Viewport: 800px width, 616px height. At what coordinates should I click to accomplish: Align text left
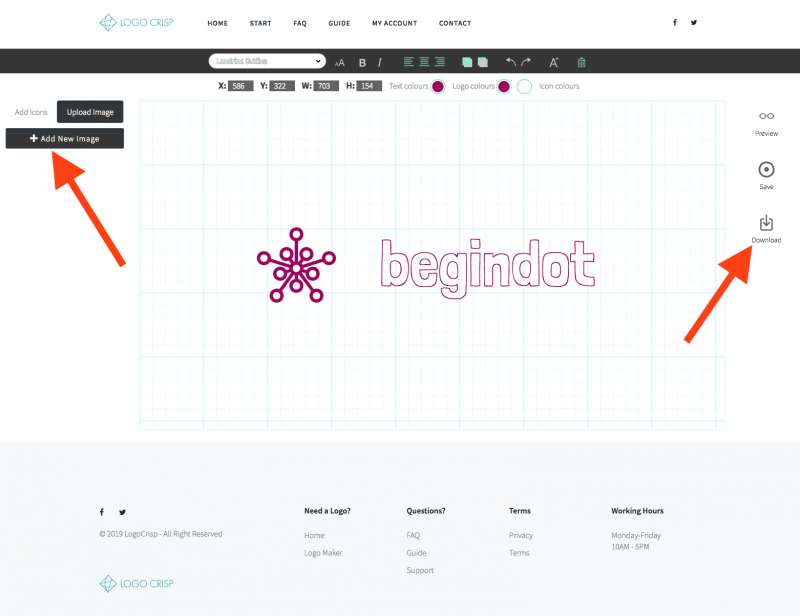click(409, 62)
